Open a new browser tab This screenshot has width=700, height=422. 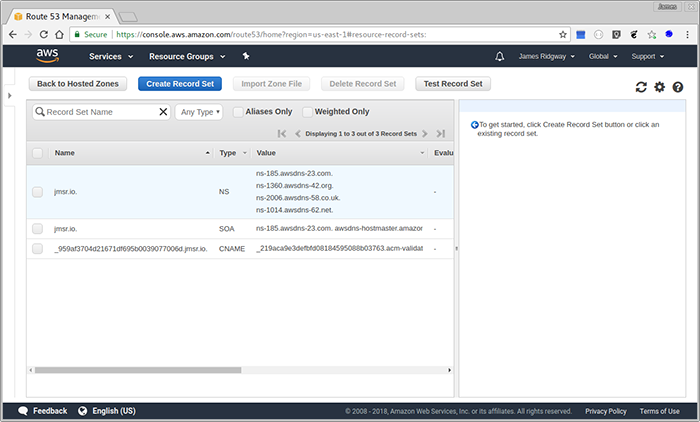(x=129, y=17)
